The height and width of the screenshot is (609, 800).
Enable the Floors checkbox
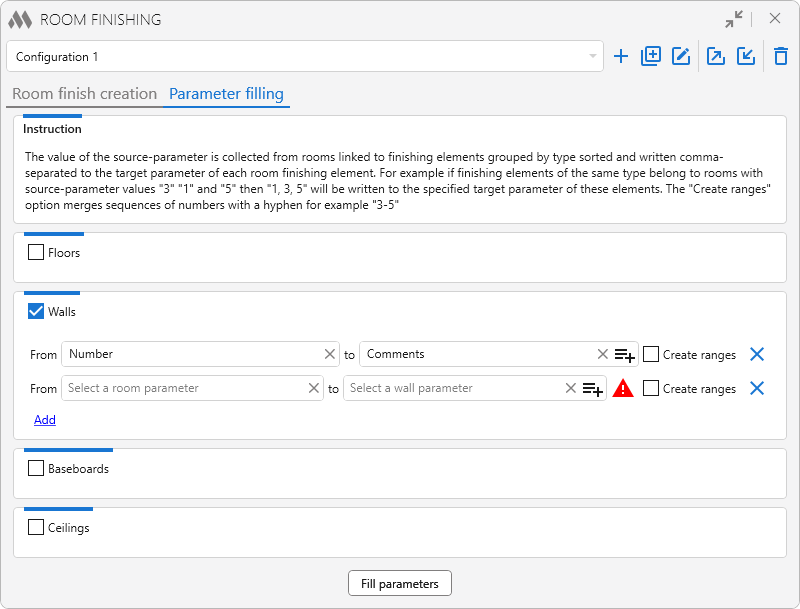37,253
